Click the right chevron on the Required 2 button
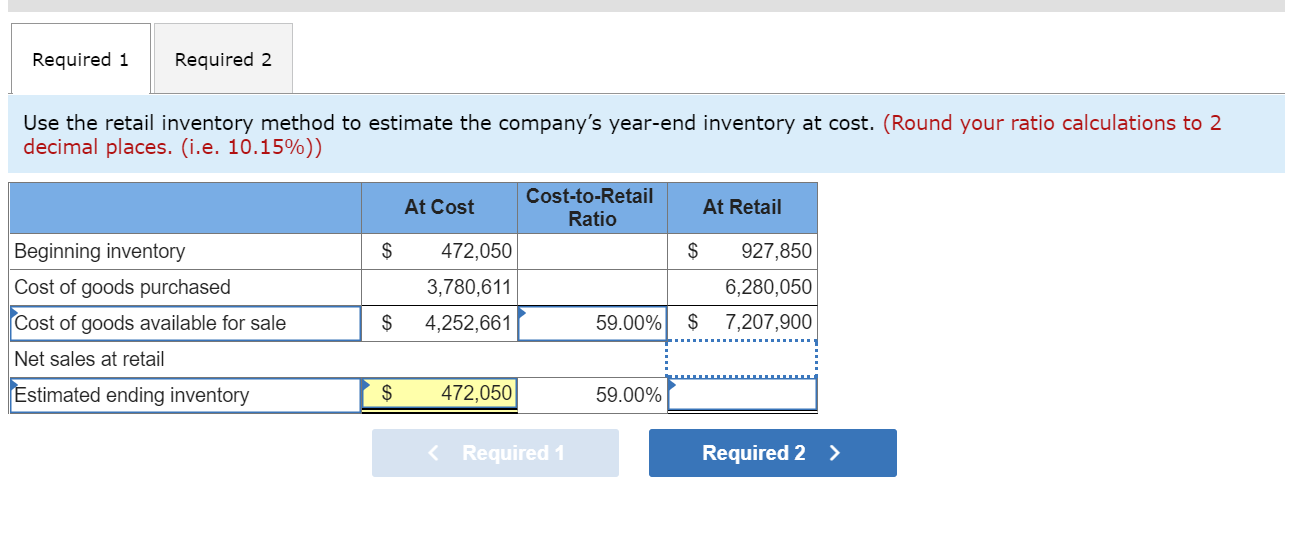This screenshot has width=1305, height=537. (x=835, y=453)
